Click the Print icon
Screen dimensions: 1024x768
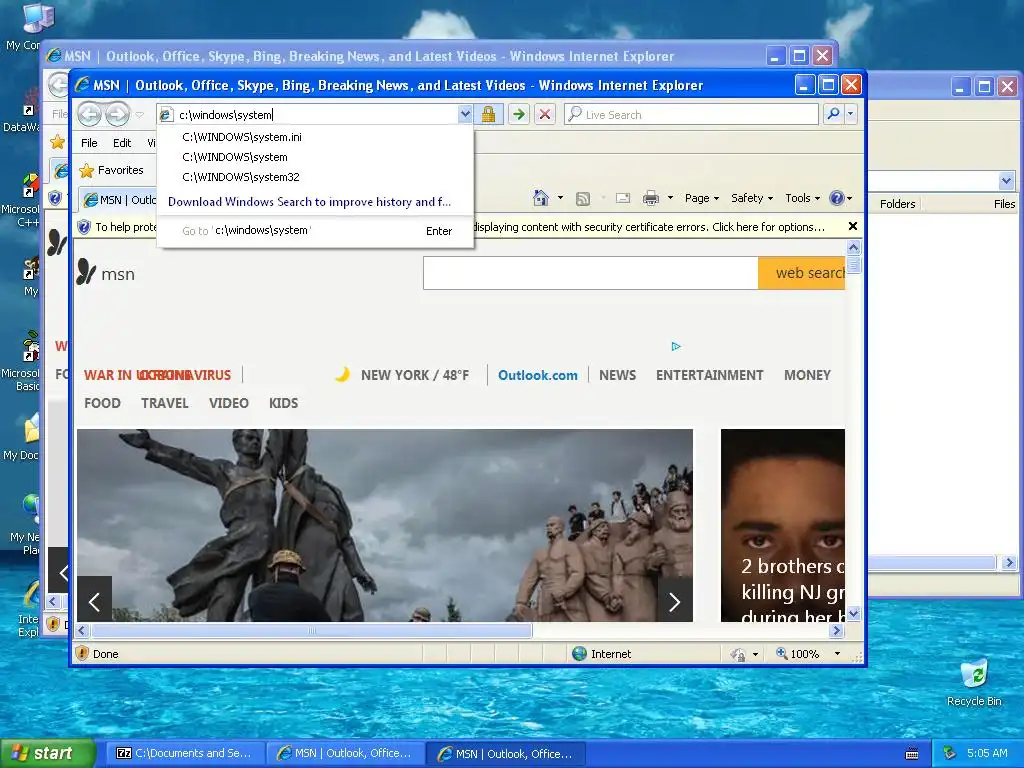pyautogui.click(x=650, y=198)
